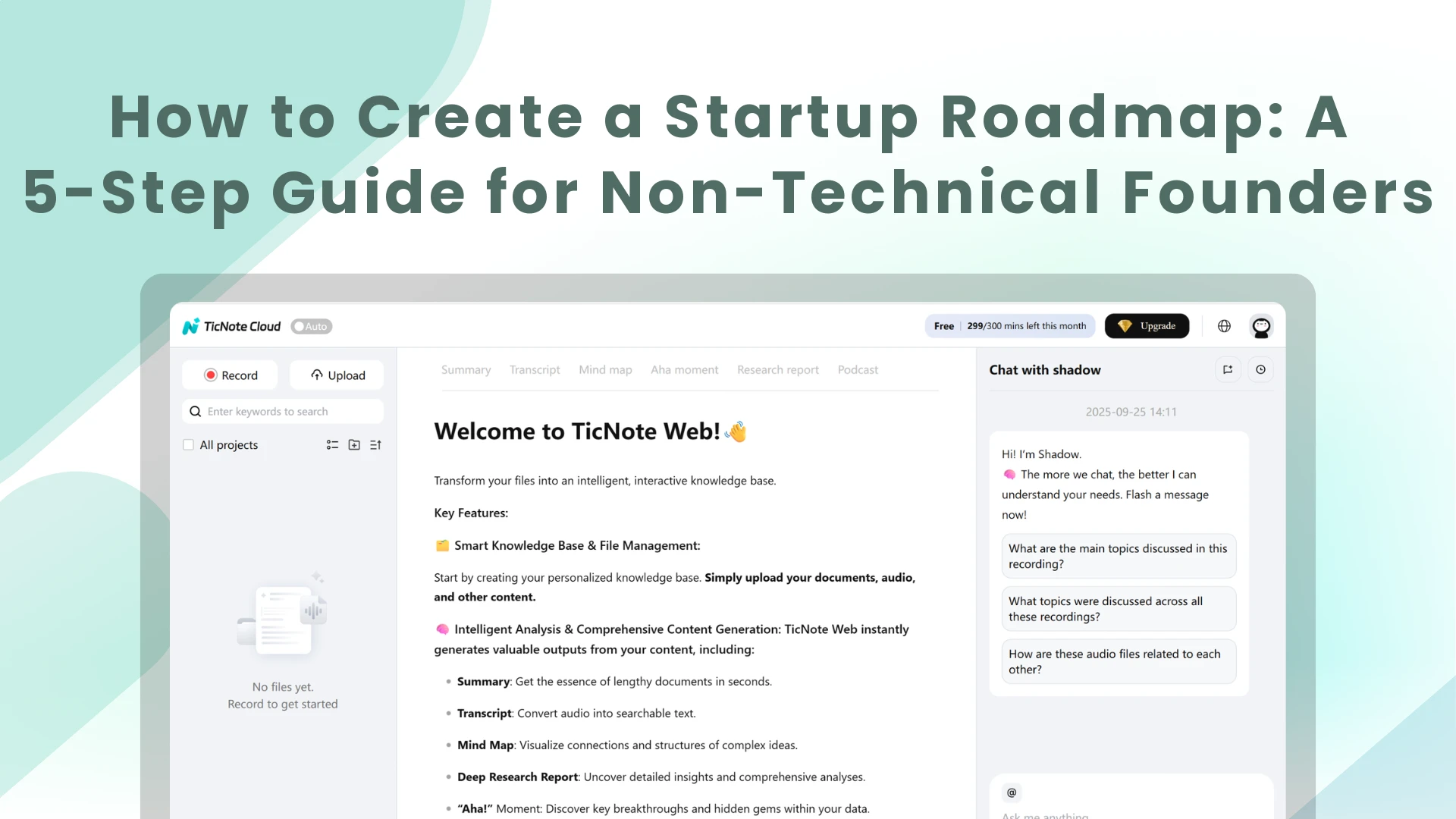This screenshot has height=819, width=1456.
Task: Switch to Research report tab
Action: tap(778, 370)
